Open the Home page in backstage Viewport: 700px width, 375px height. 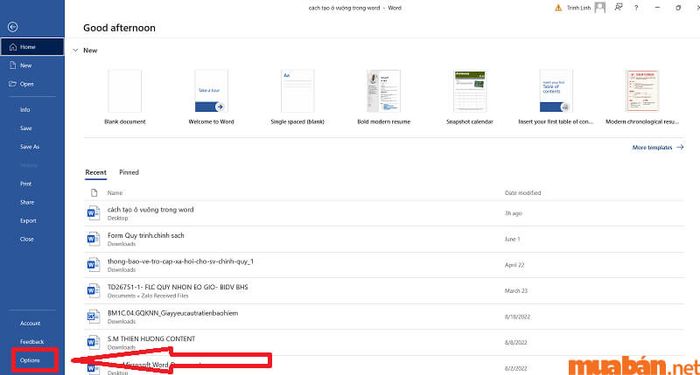click(x=32, y=47)
